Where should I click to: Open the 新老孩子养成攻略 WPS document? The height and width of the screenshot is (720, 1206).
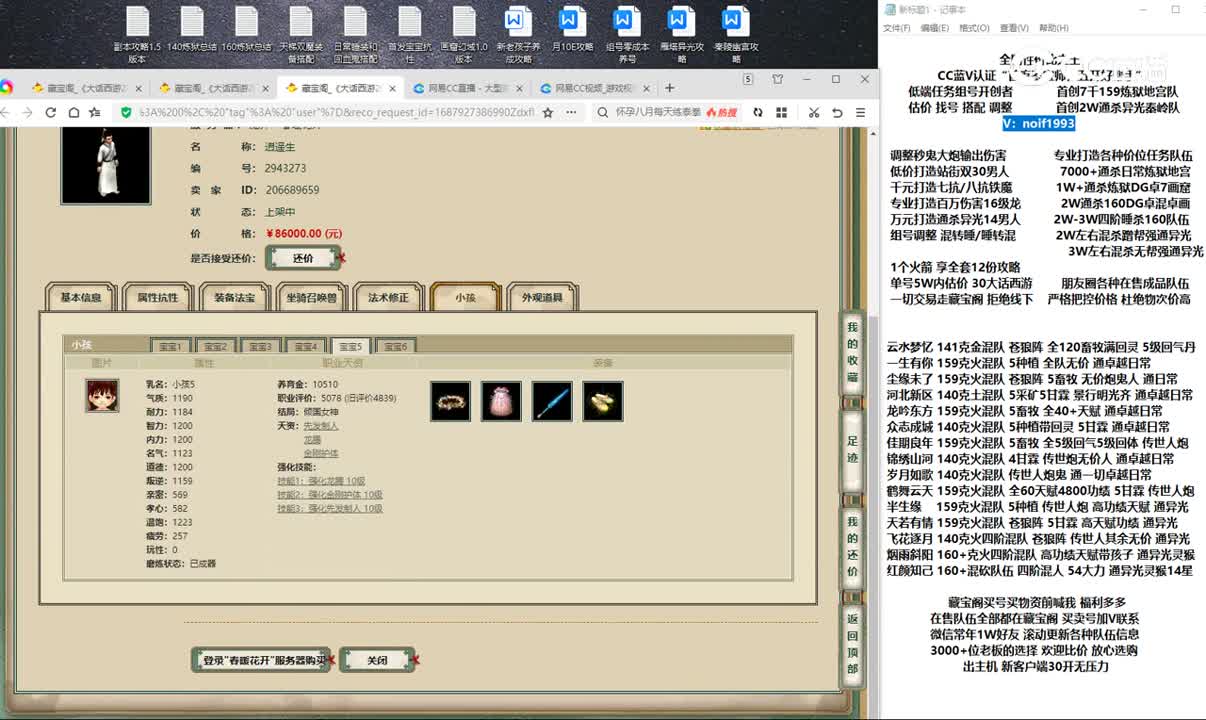point(518,34)
